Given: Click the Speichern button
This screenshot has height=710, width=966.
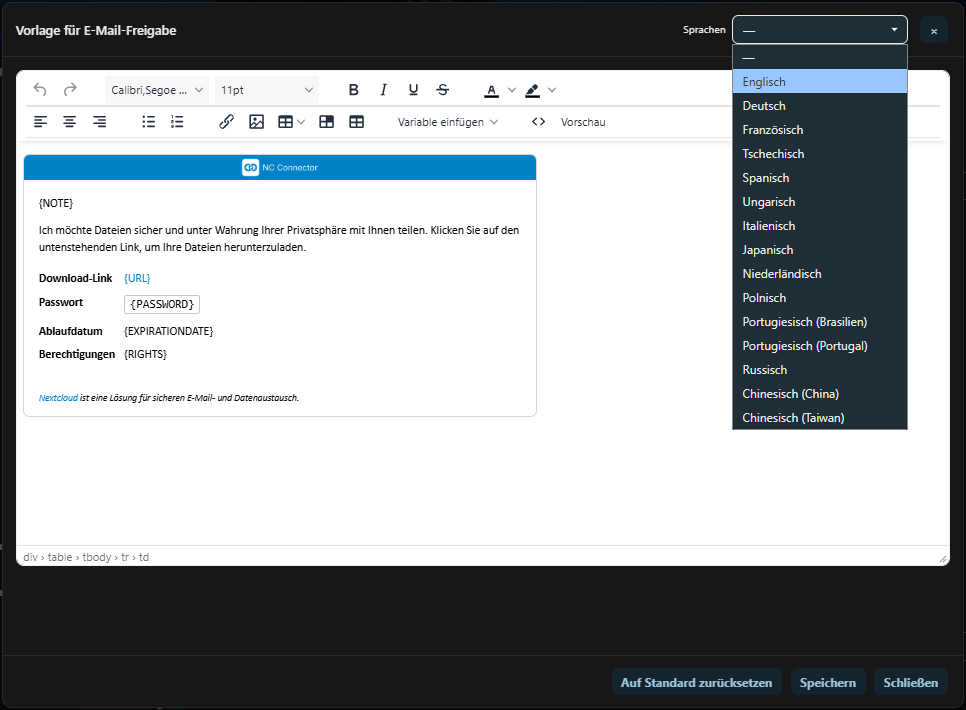Looking at the screenshot, I should coord(827,682).
